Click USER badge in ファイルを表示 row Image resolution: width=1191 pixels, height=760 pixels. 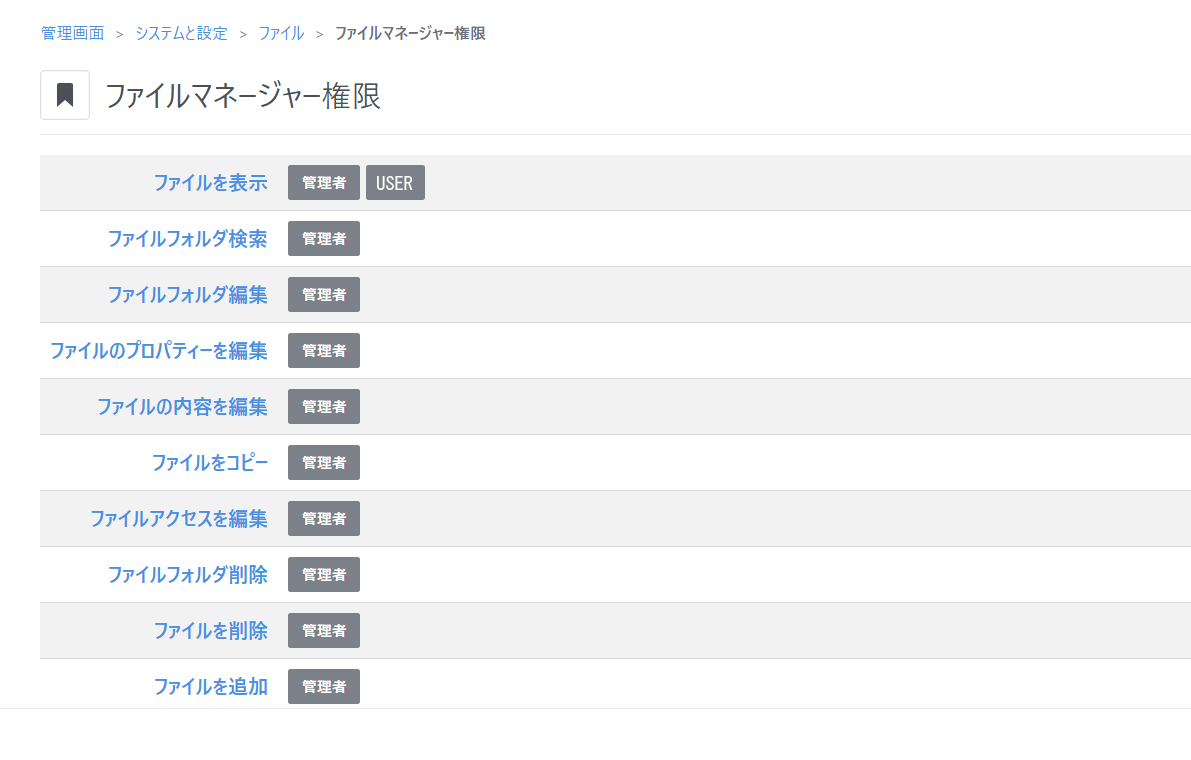click(395, 183)
